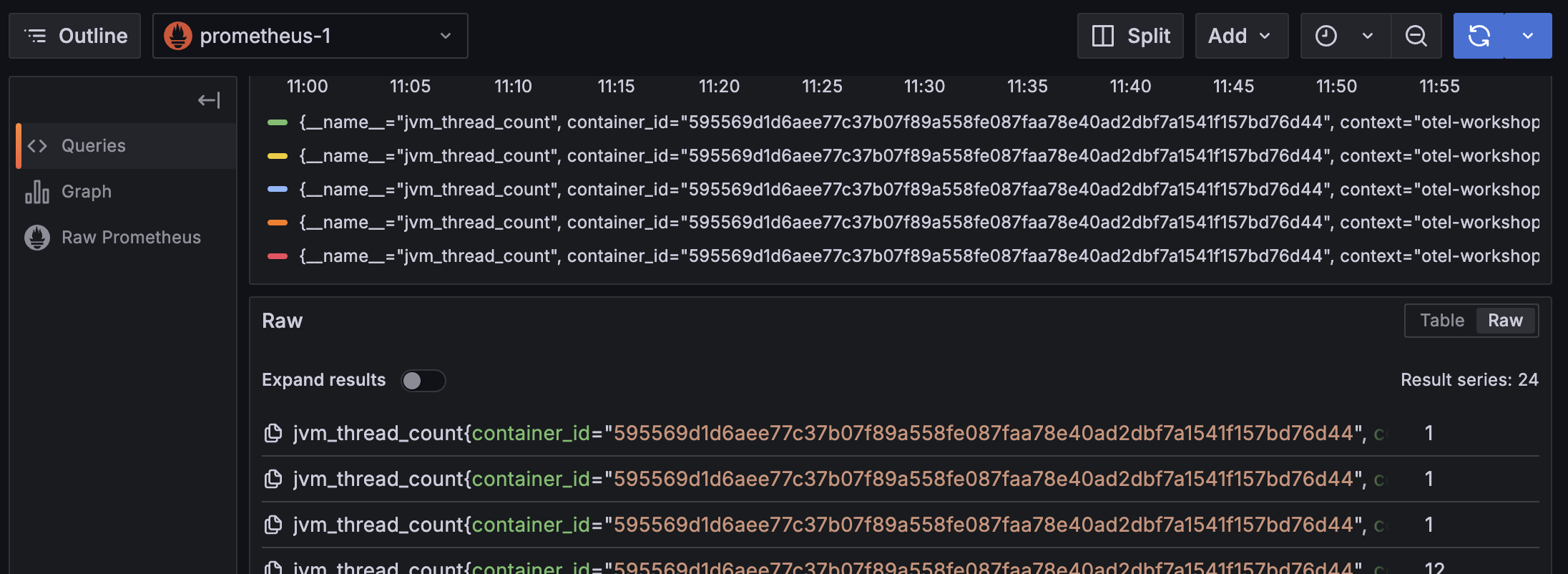Viewport: 1568px width, 574px height.
Task: Copy the first jvm_thread_count result row
Action: point(273,433)
